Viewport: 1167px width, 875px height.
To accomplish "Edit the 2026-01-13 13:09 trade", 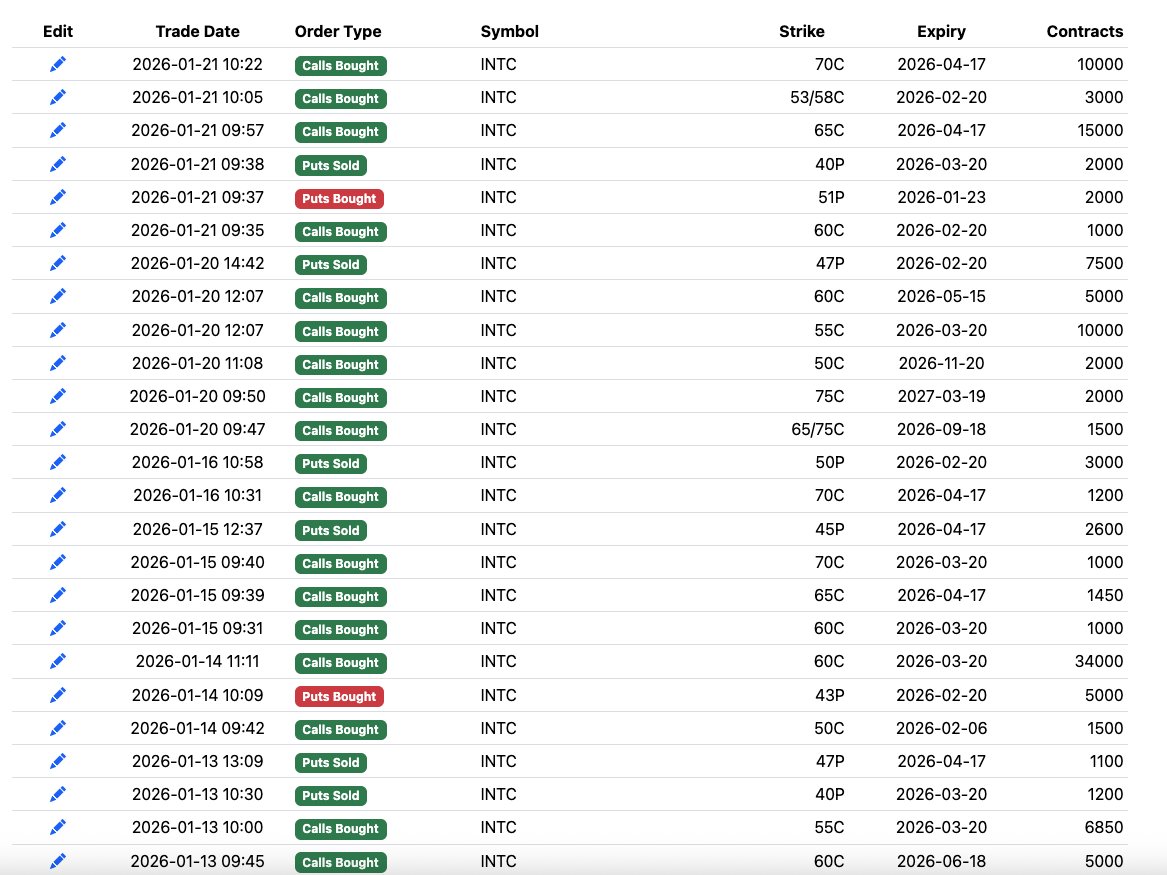I will tap(57, 761).
